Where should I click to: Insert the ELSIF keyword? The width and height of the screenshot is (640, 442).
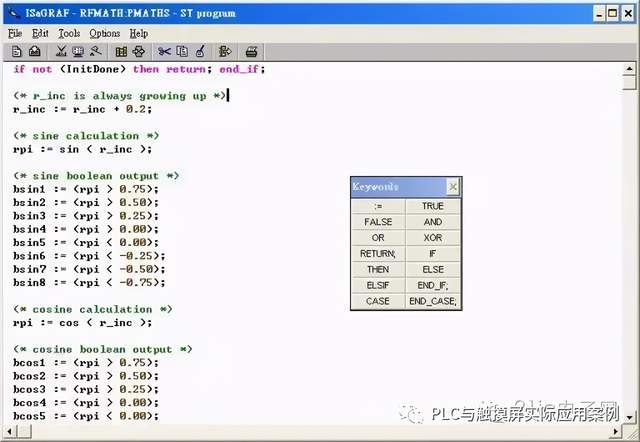(x=378, y=285)
